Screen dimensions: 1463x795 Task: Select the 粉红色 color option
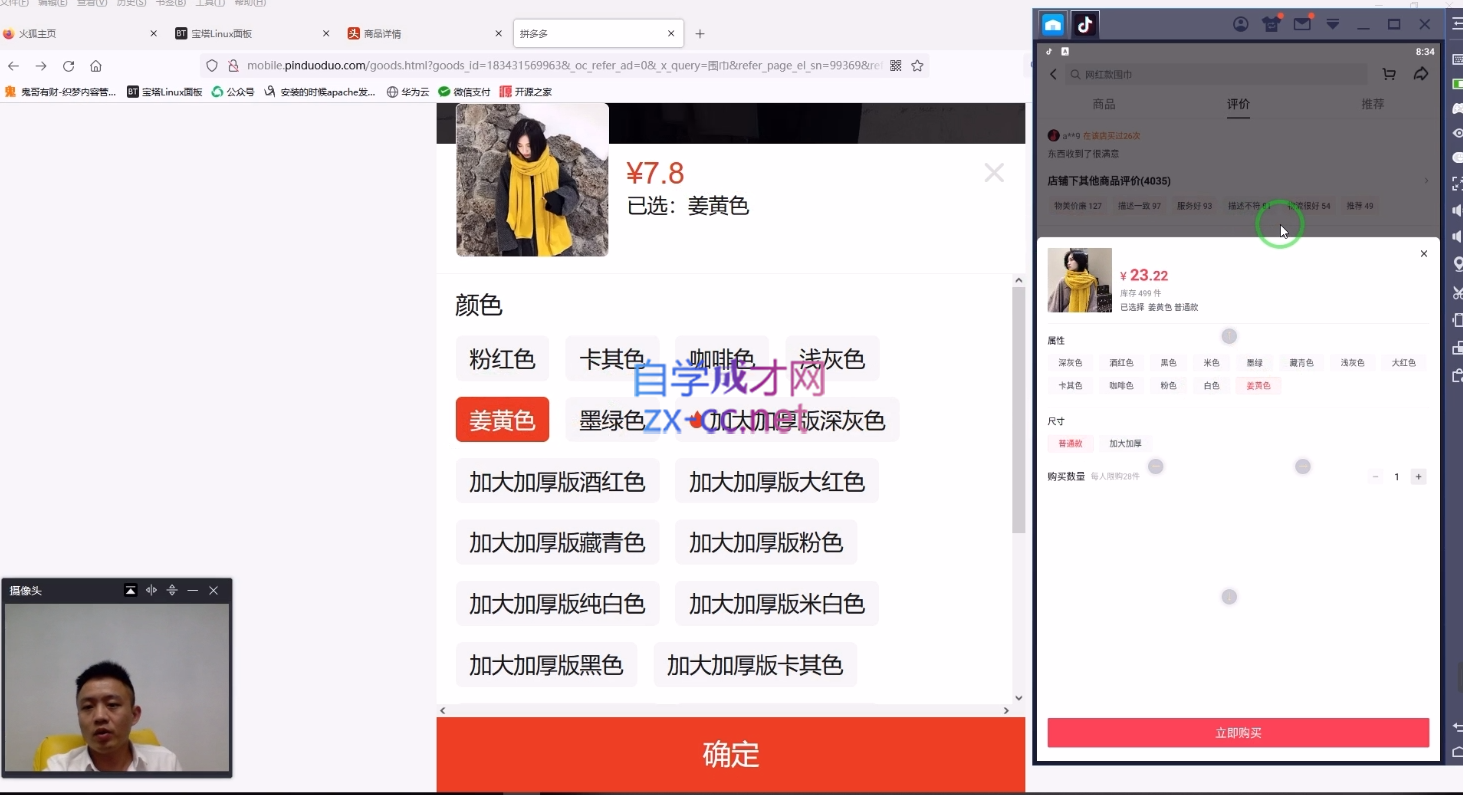pos(502,359)
